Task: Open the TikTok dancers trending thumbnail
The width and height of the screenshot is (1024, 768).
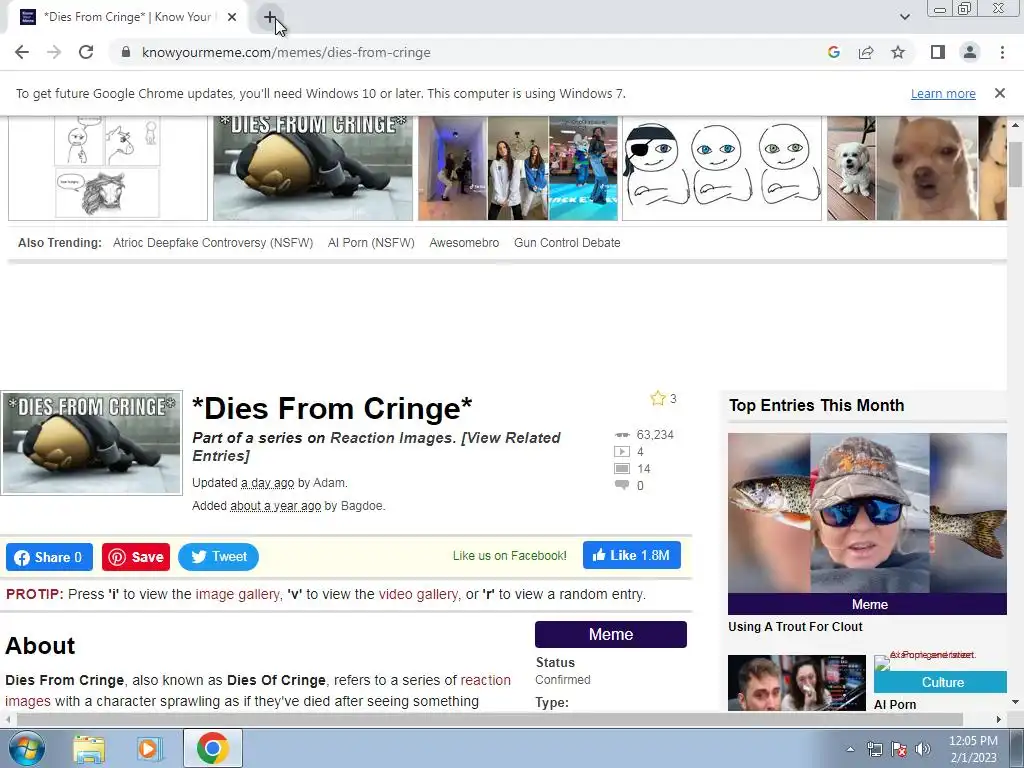Action: click(518, 168)
